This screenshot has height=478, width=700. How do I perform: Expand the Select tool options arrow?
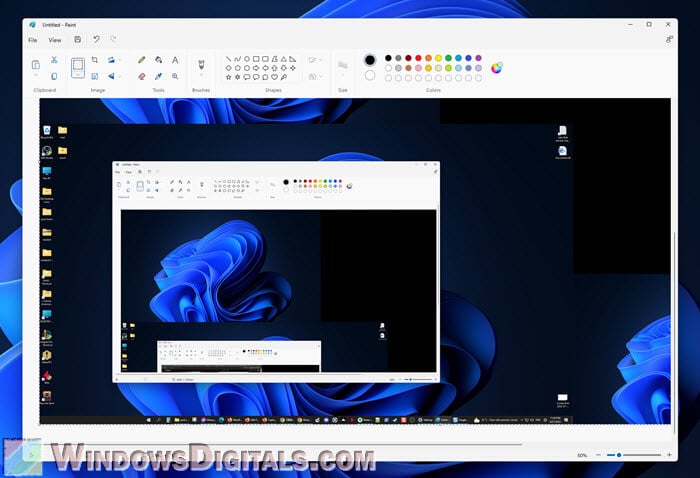[x=78, y=75]
